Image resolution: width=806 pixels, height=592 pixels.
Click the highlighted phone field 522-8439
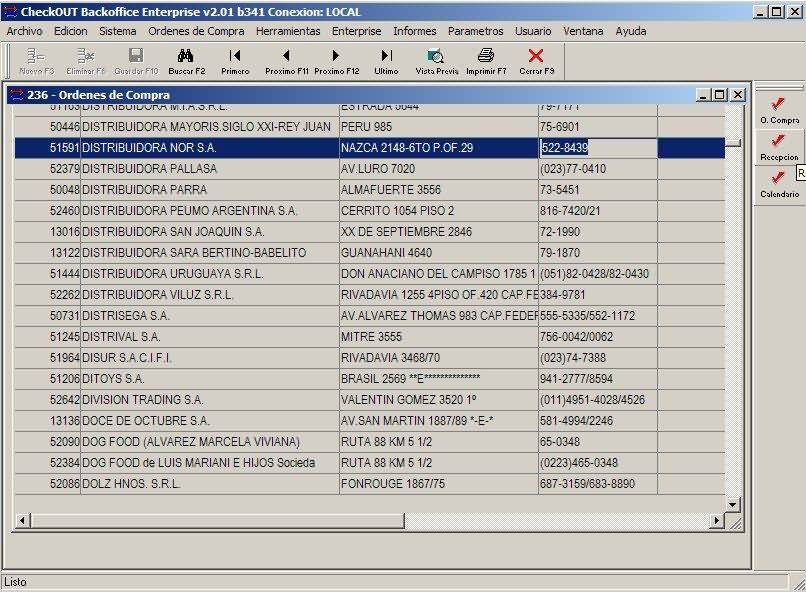click(598, 148)
